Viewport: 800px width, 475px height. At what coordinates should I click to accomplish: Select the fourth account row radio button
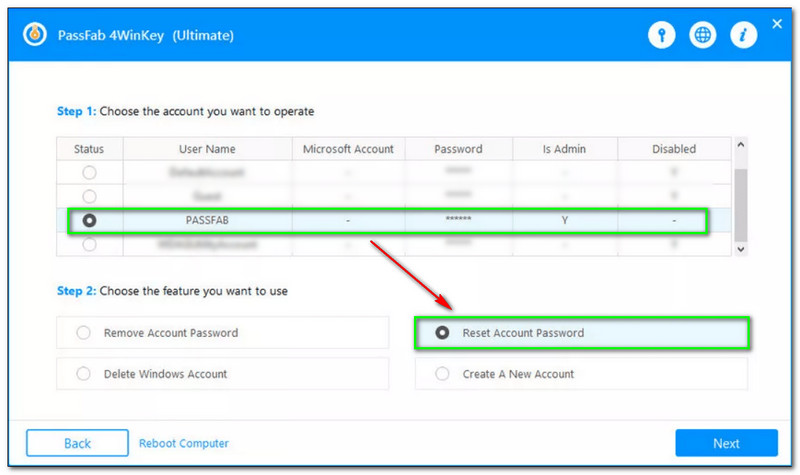[x=90, y=244]
